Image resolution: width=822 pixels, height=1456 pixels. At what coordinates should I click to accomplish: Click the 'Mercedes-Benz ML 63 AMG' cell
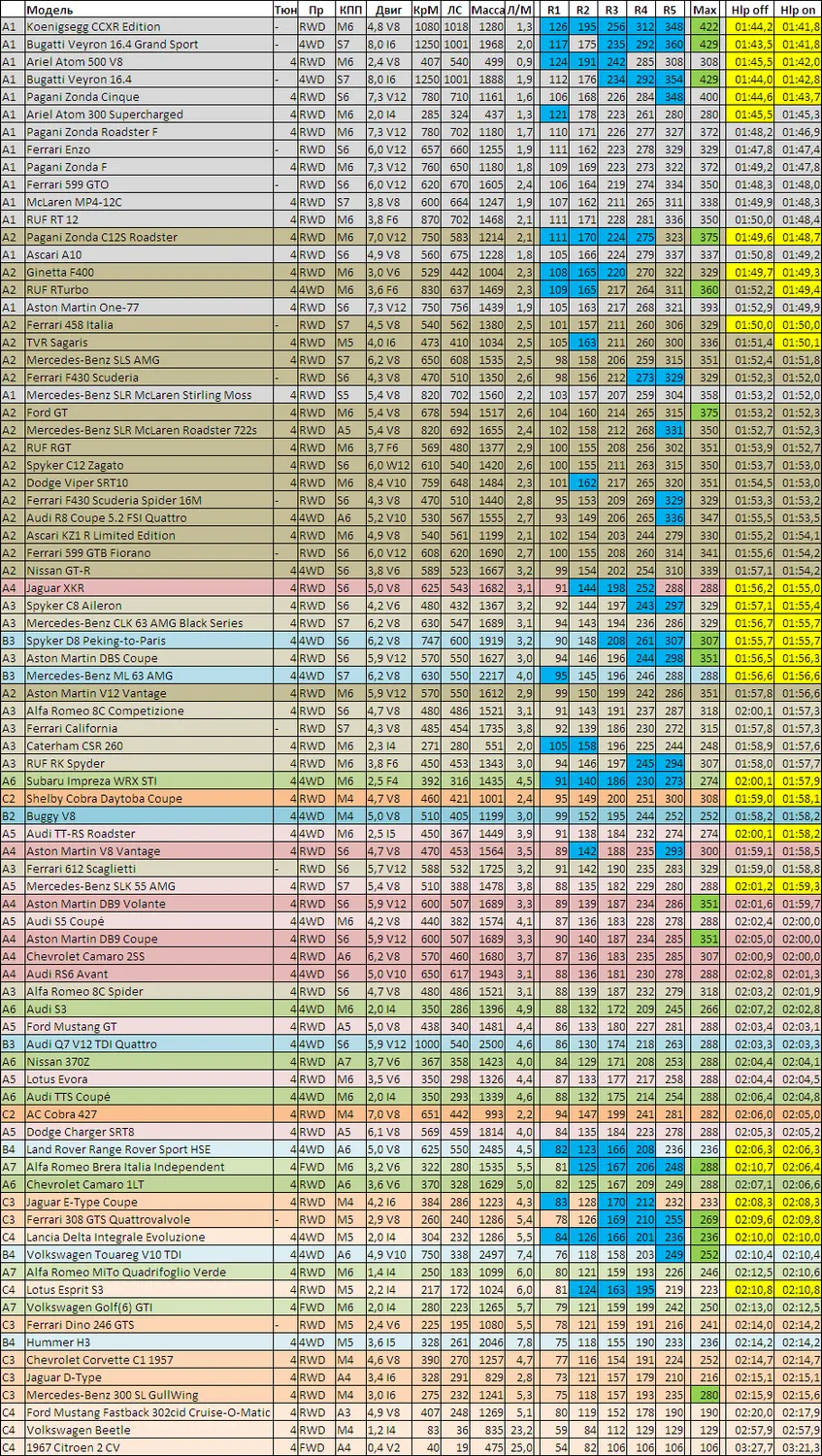(148, 676)
